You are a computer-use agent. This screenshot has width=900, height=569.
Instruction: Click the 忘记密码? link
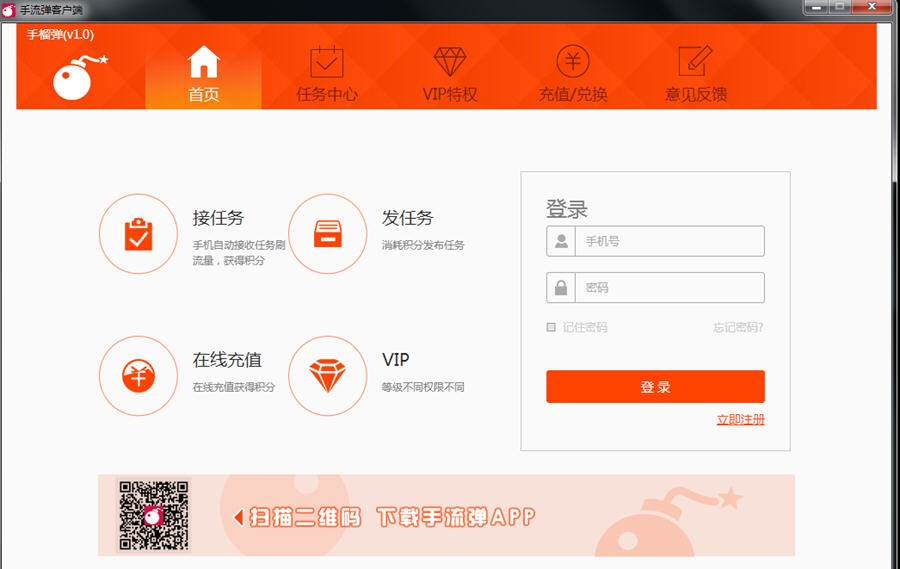(x=738, y=327)
